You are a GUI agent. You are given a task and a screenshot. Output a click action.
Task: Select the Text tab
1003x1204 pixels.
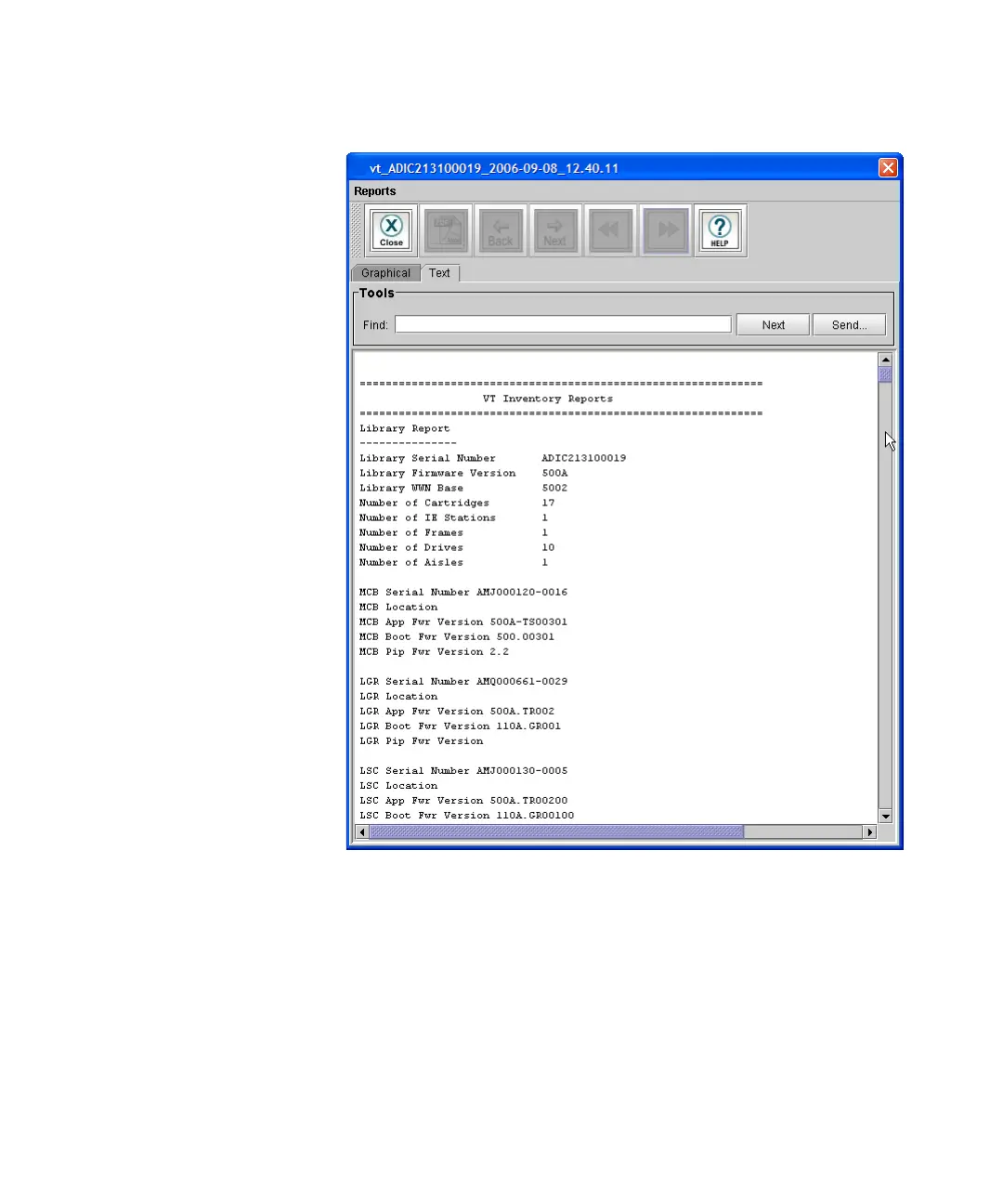tap(440, 273)
